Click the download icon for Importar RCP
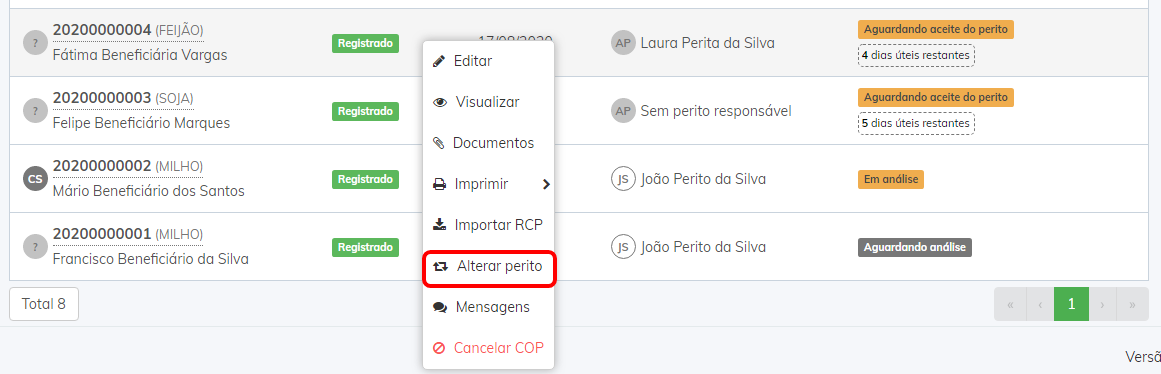Screen dimensions: 1161x374 (x=439, y=224)
